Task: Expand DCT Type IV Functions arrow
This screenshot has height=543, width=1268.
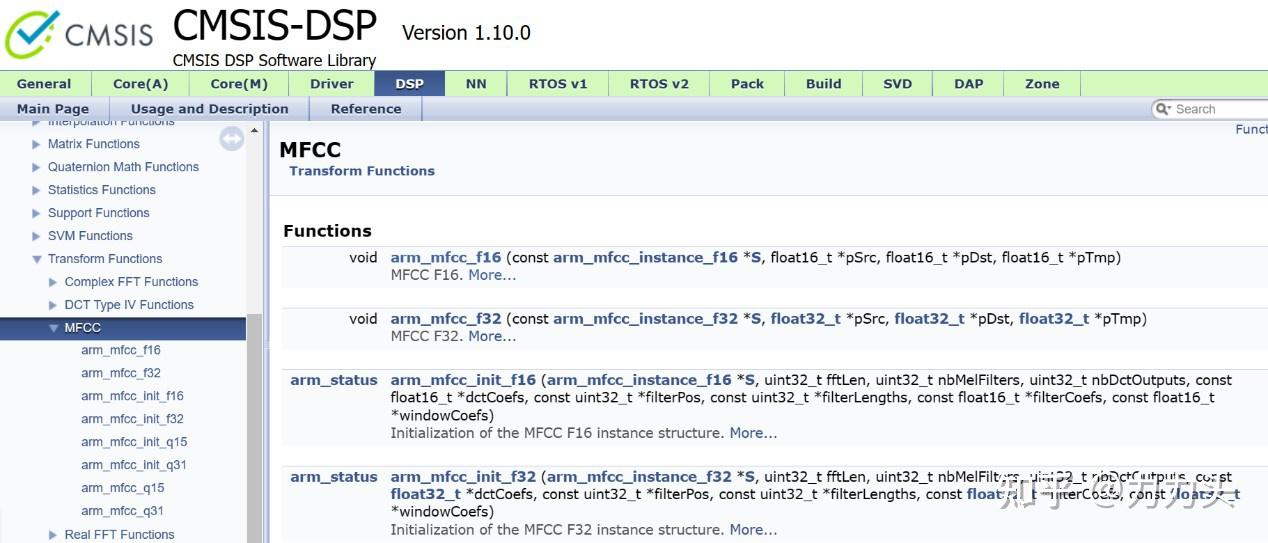Action: point(54,305)
